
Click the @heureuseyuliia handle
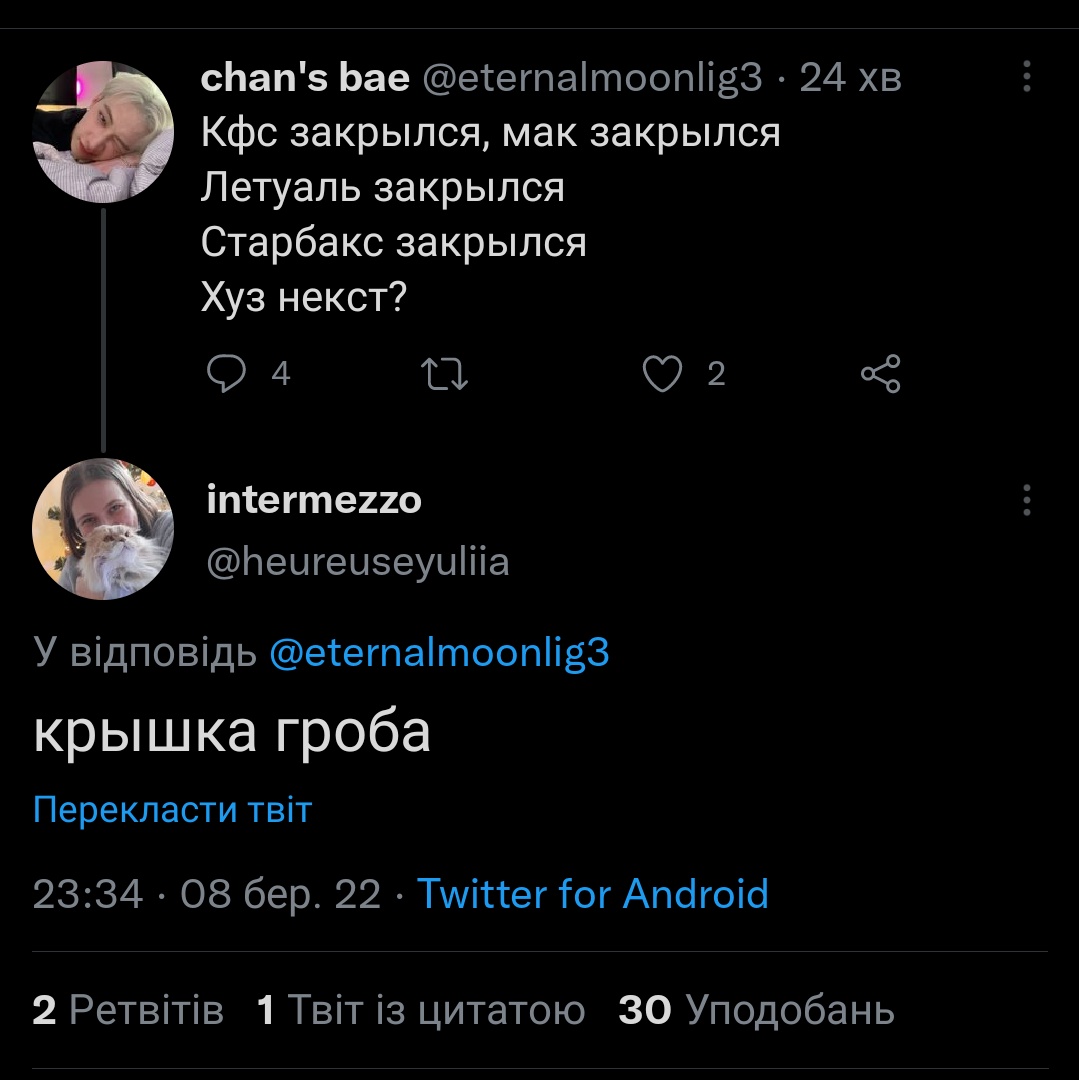click(x=357, y=562)
